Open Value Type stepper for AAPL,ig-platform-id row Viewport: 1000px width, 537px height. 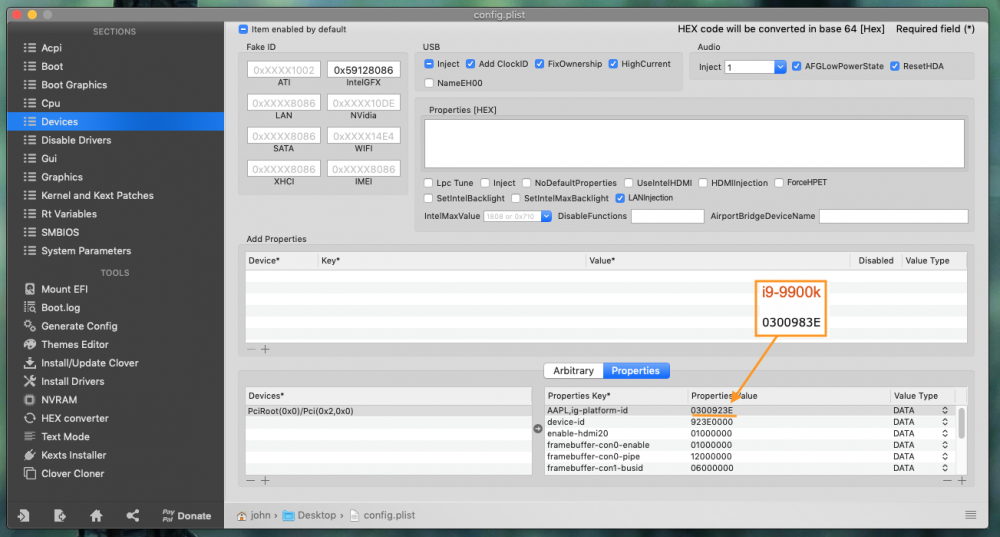tap(945, 411)
